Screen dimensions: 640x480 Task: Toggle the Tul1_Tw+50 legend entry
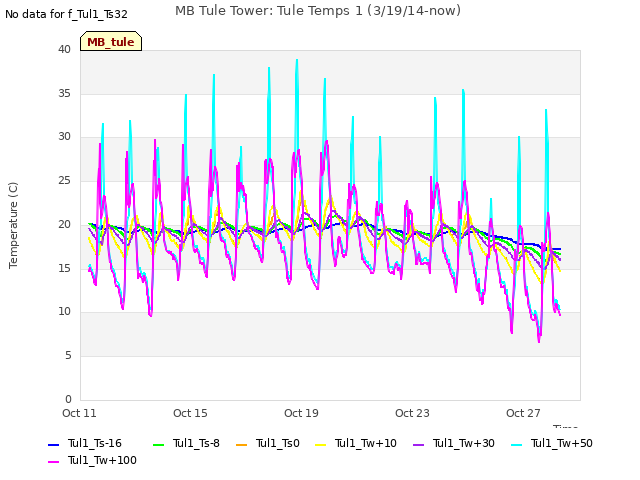pyautogui.click(x=552, y=443)
